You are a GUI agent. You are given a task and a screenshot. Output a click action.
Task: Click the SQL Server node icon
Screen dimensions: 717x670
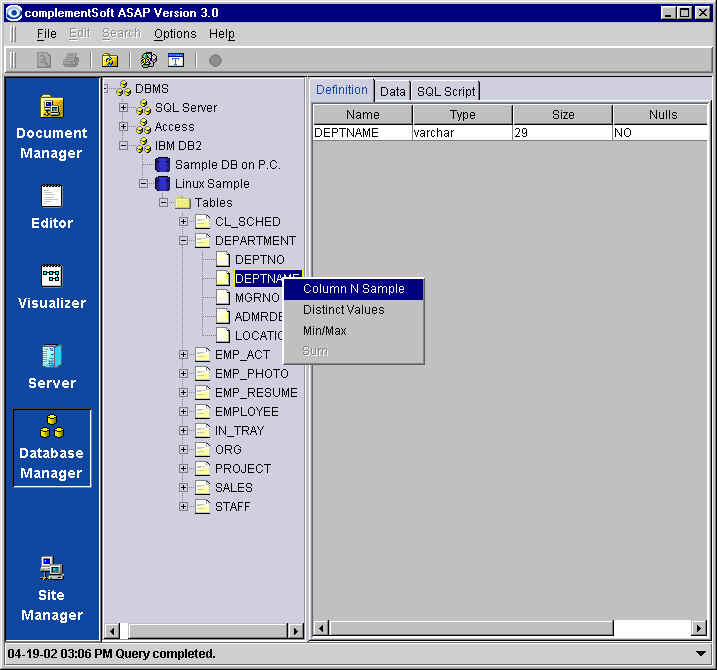(144, 107)
